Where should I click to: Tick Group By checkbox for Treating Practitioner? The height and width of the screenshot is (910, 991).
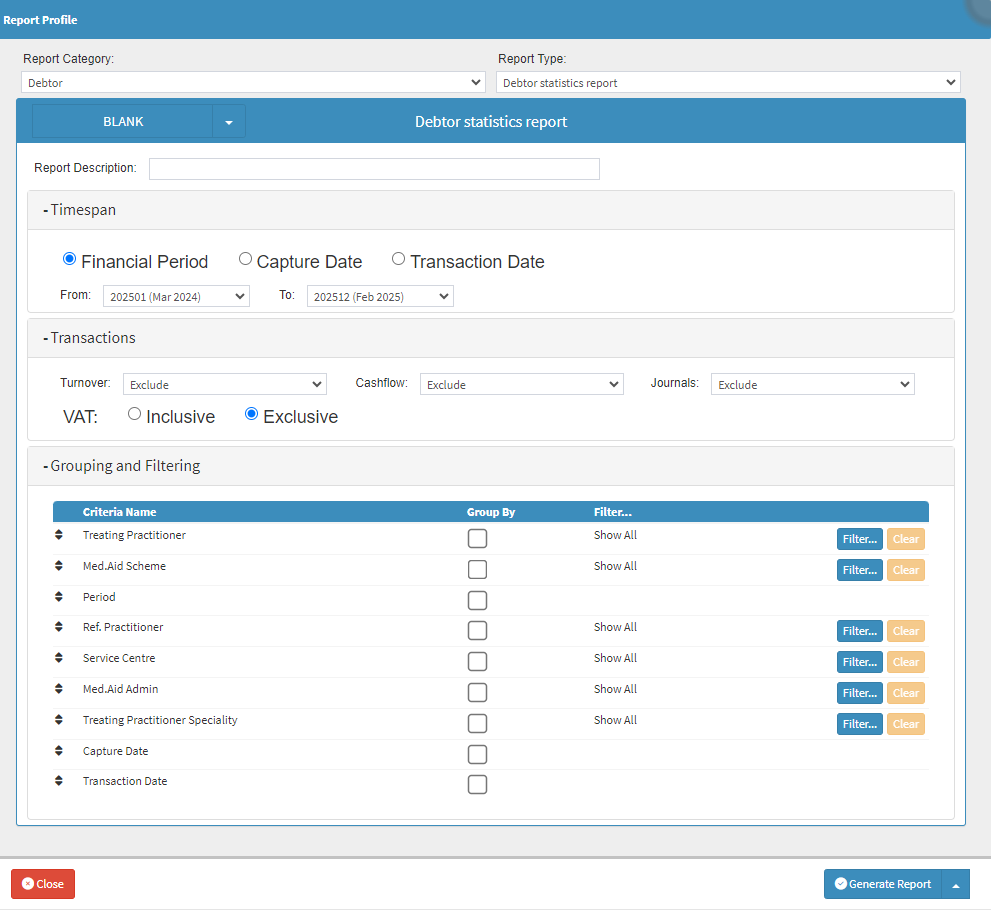[x=477, y=539]
